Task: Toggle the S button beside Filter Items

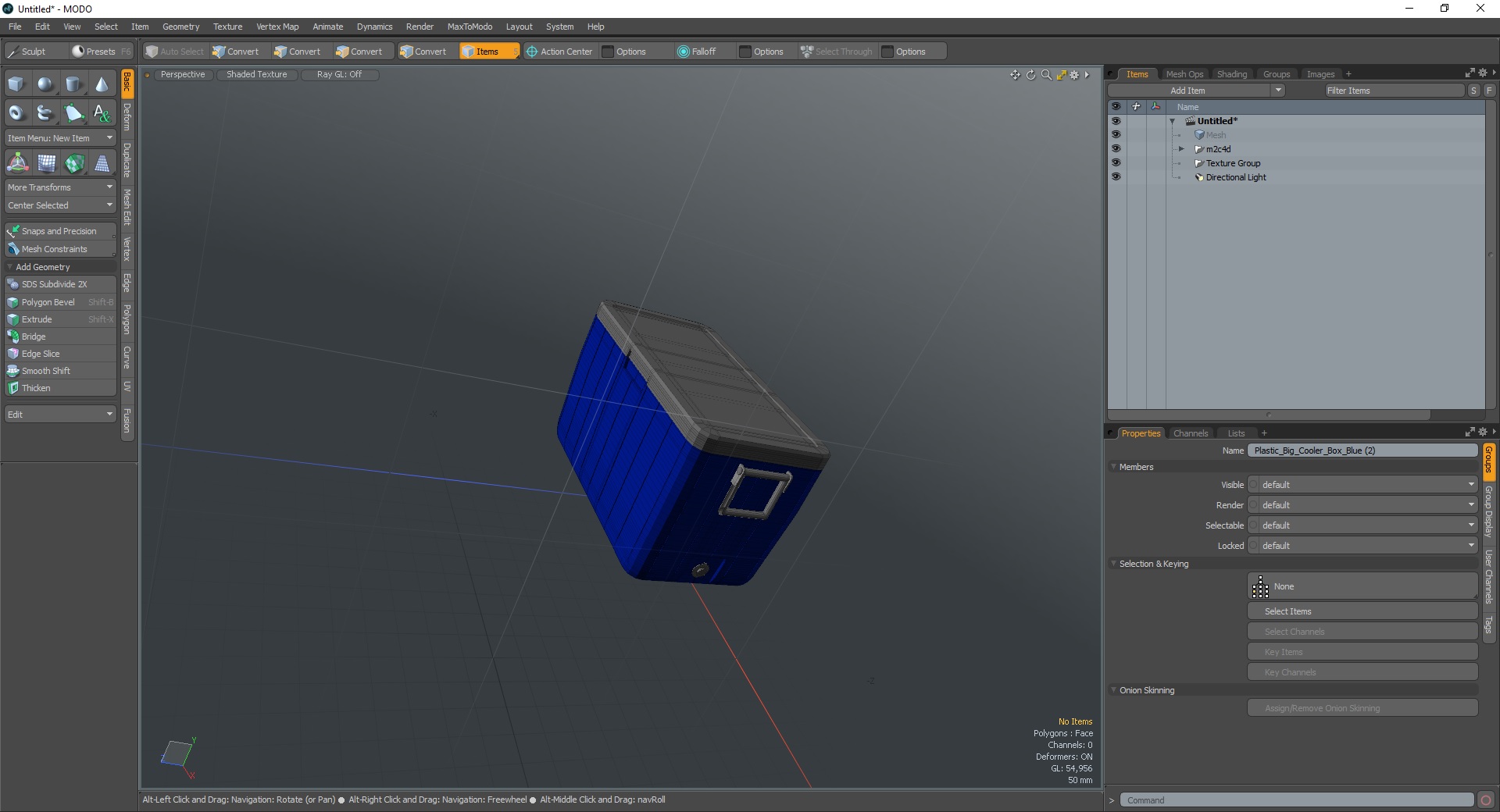Action: point(1473,91)
